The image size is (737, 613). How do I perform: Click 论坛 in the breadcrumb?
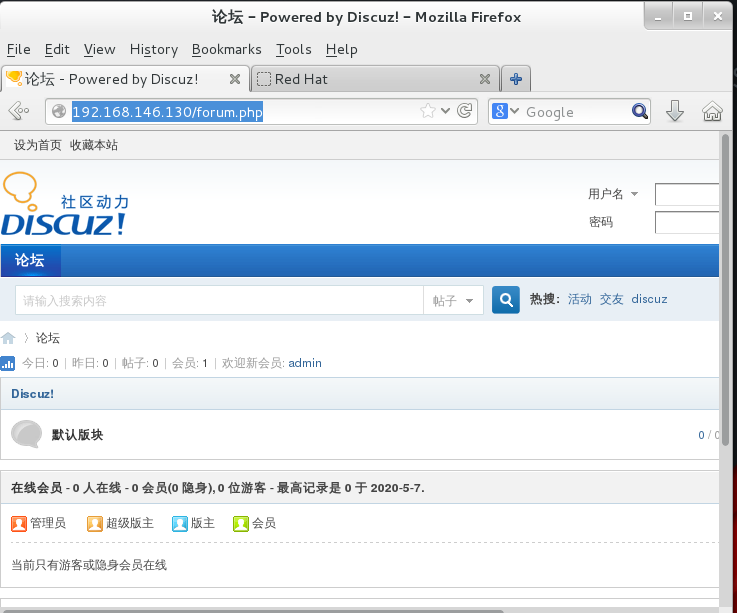[47, 338]
